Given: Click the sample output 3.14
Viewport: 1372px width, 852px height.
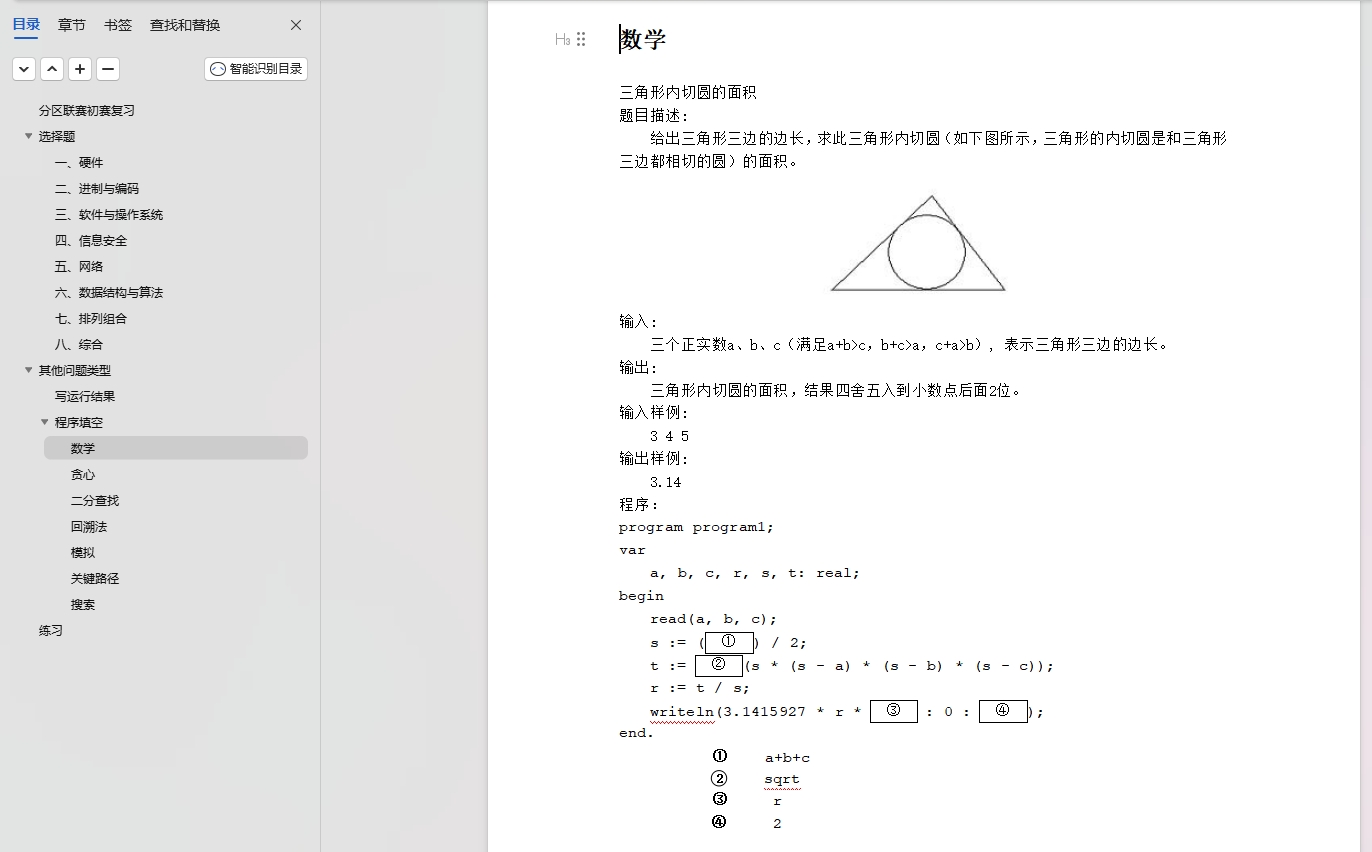Looking at the screenshot, I should (x=665, y=482).
